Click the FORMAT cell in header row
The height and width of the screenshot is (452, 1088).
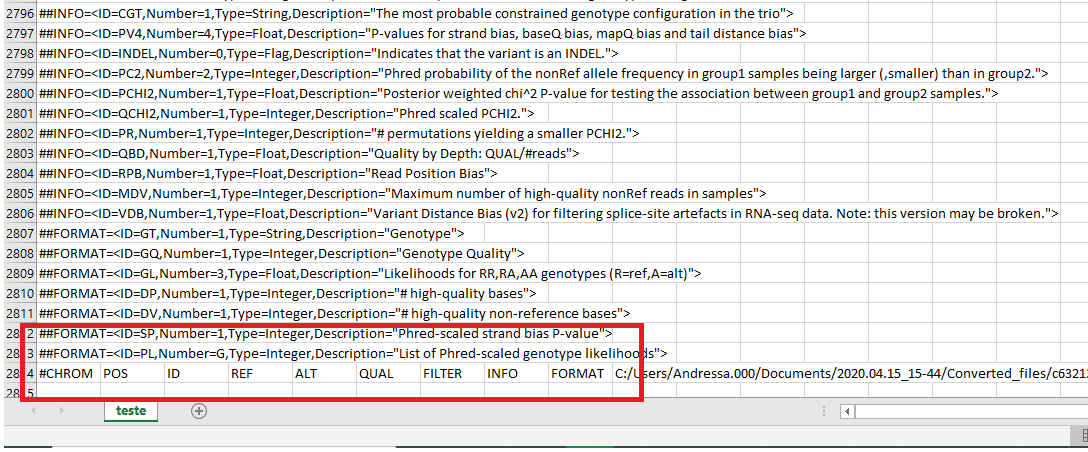[x=578, y=373]
